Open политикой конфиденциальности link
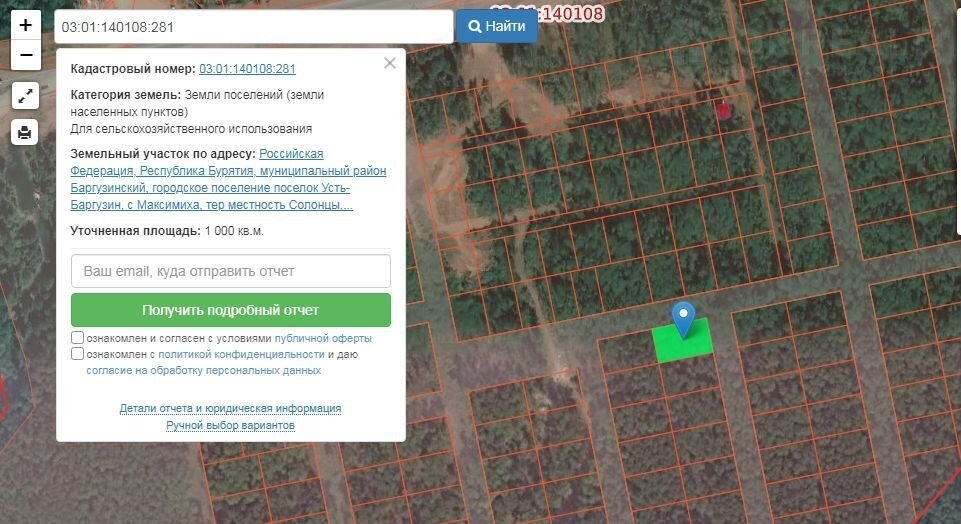 pos(241,354)
